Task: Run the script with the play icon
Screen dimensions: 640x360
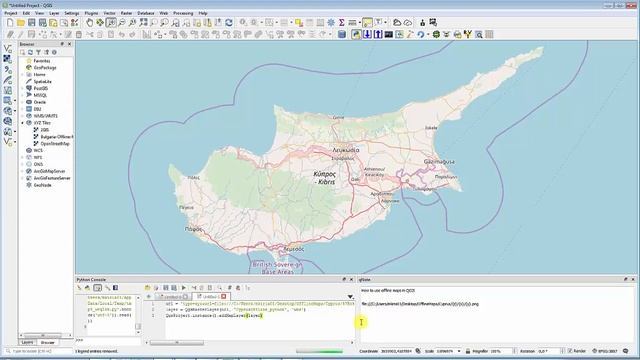Action: (x=184, y=288)
